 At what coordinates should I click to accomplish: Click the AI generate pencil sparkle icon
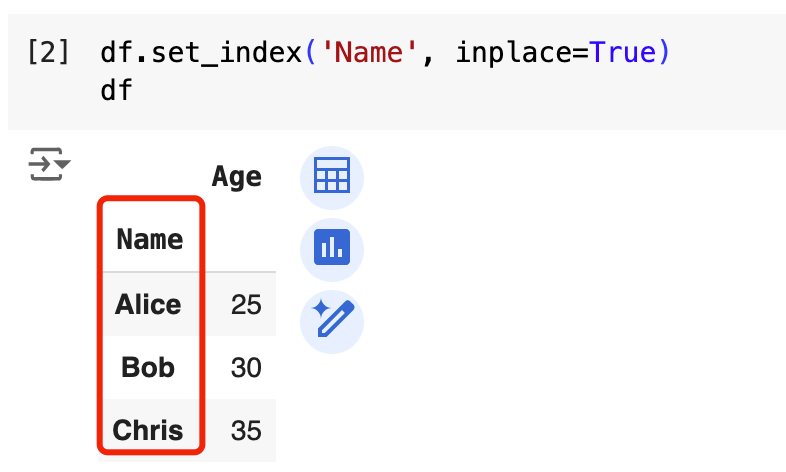[332, 320]
